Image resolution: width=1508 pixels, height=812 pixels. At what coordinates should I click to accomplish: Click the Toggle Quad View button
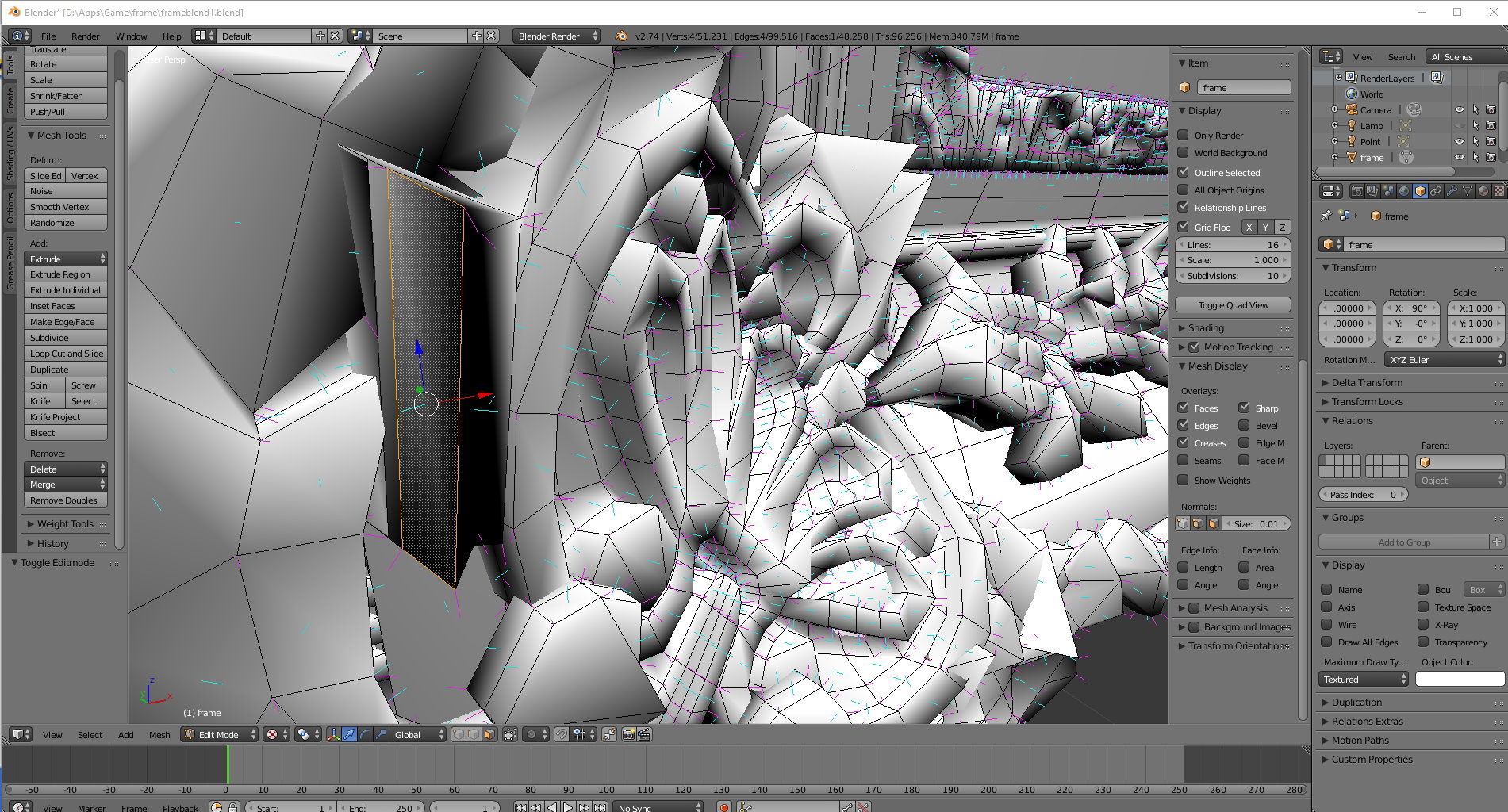tap(1234, 305)
